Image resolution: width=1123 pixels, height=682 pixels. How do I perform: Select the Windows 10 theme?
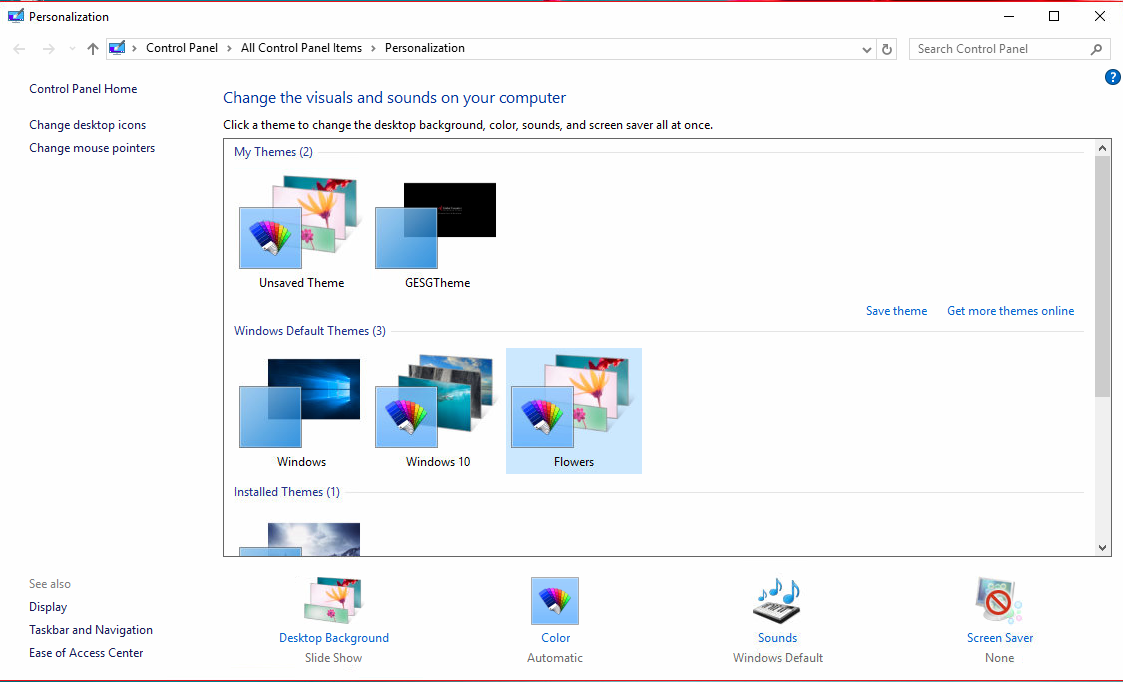click(x=437, y=411)
